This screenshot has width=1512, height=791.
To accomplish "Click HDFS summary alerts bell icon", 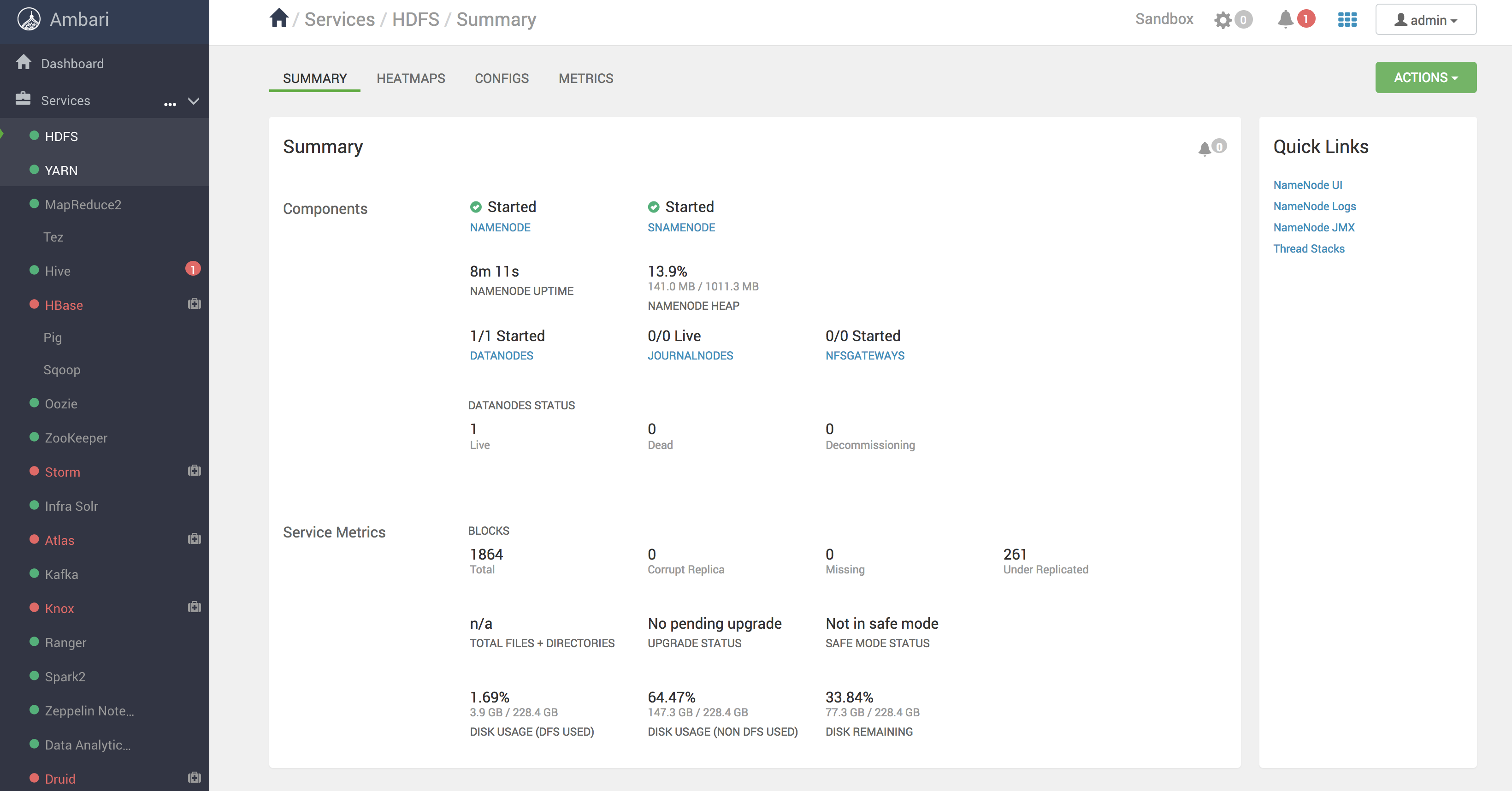I will point(1205,148).
